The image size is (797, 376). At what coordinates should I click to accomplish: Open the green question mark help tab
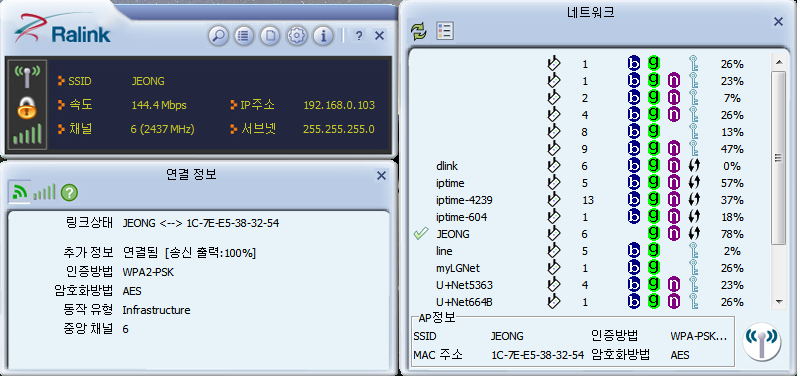click(69, 193)
